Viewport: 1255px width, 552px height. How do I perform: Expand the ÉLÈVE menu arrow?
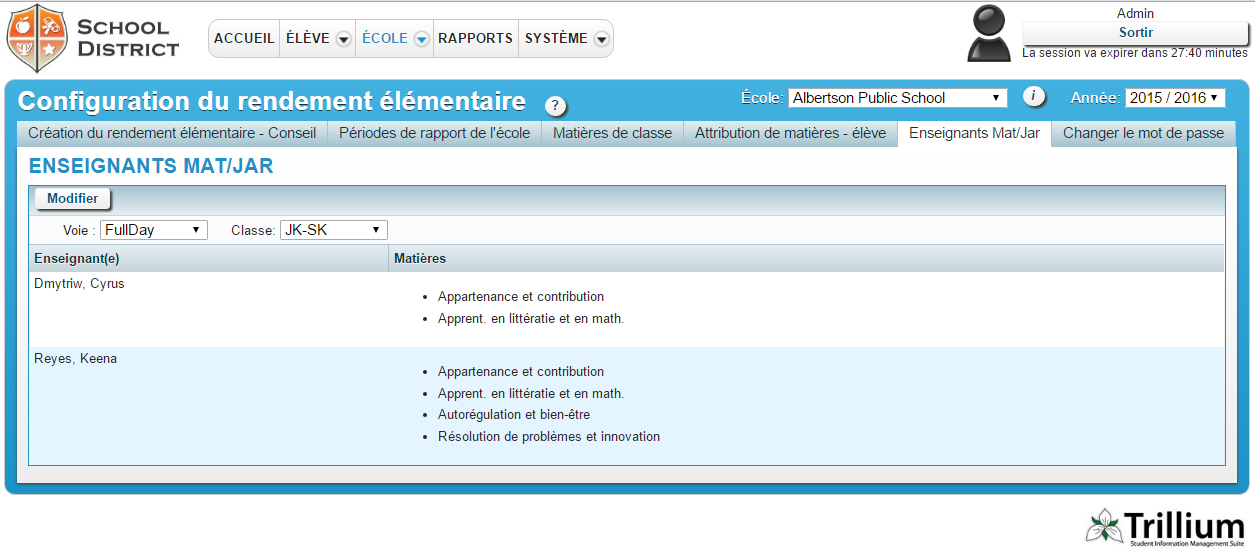(343, 39)
